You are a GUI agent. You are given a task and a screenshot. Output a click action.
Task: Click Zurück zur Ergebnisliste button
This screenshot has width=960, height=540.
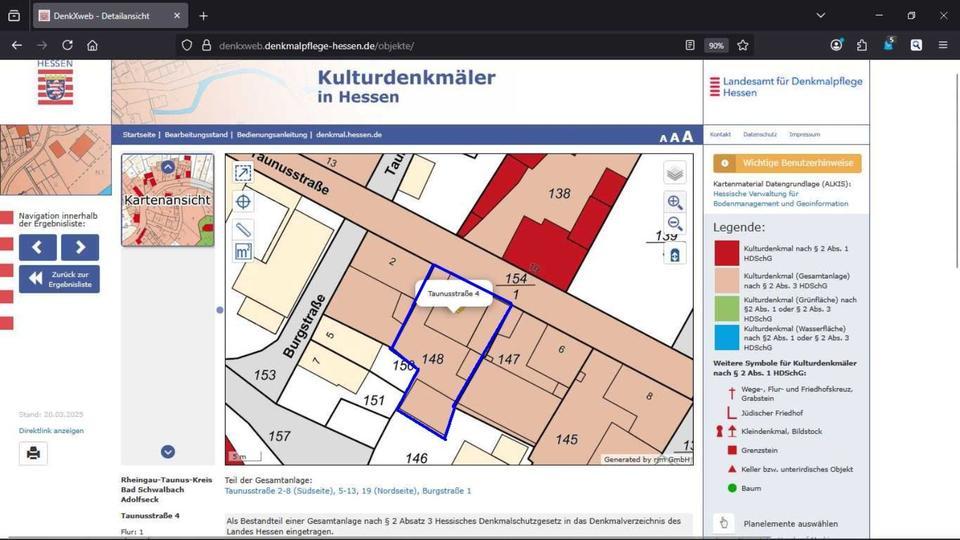coord(59,279)
